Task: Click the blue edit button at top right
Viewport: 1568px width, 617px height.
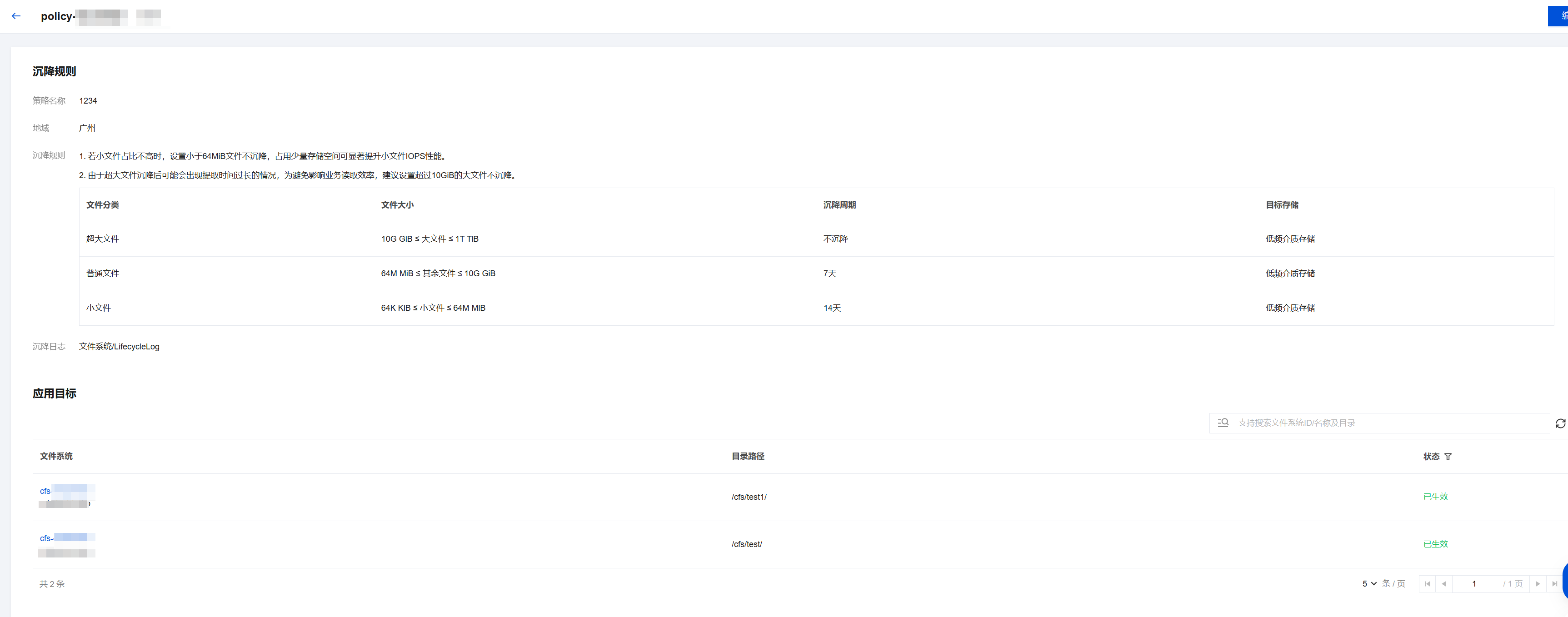Action: pyautogui.click(x=1558, y=16)
